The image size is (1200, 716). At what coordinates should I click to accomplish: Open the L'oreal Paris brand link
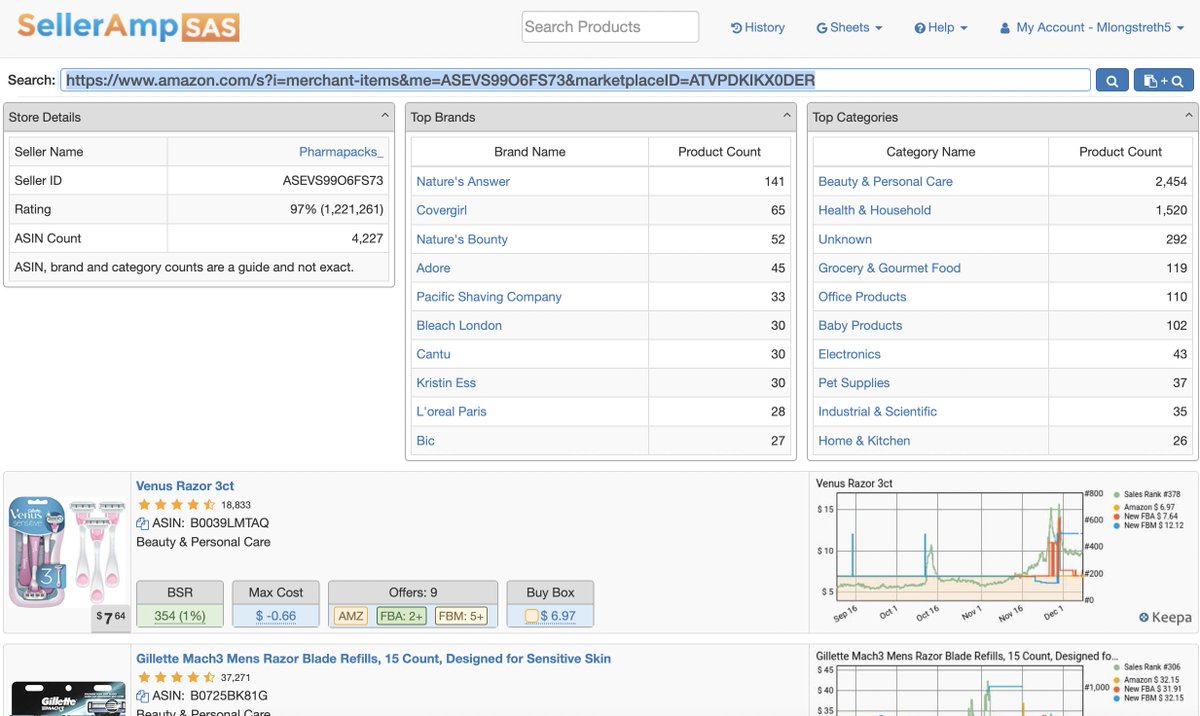[452, 412]
